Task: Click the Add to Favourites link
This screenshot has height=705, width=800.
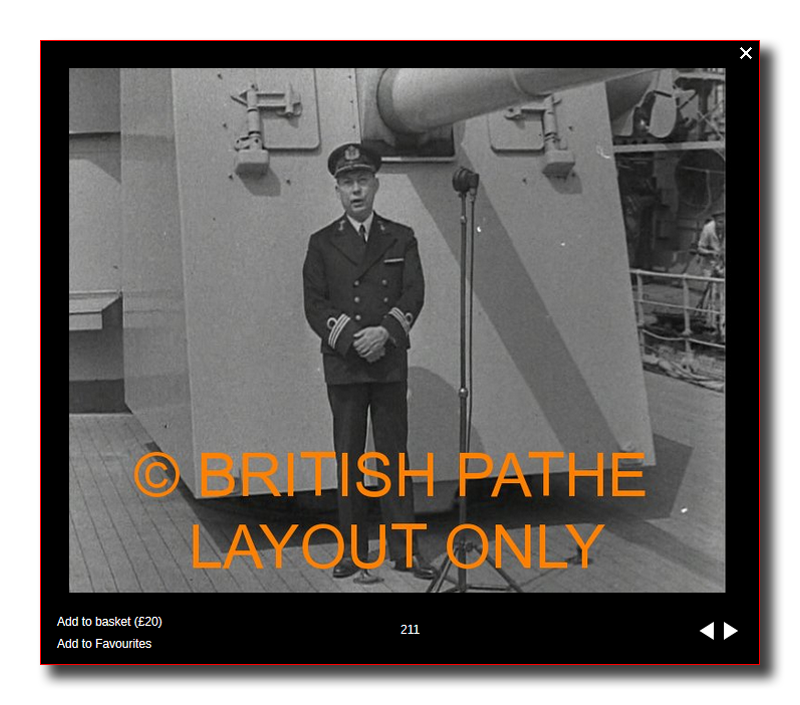Action: pyautogui.click(x=104, y=644)
